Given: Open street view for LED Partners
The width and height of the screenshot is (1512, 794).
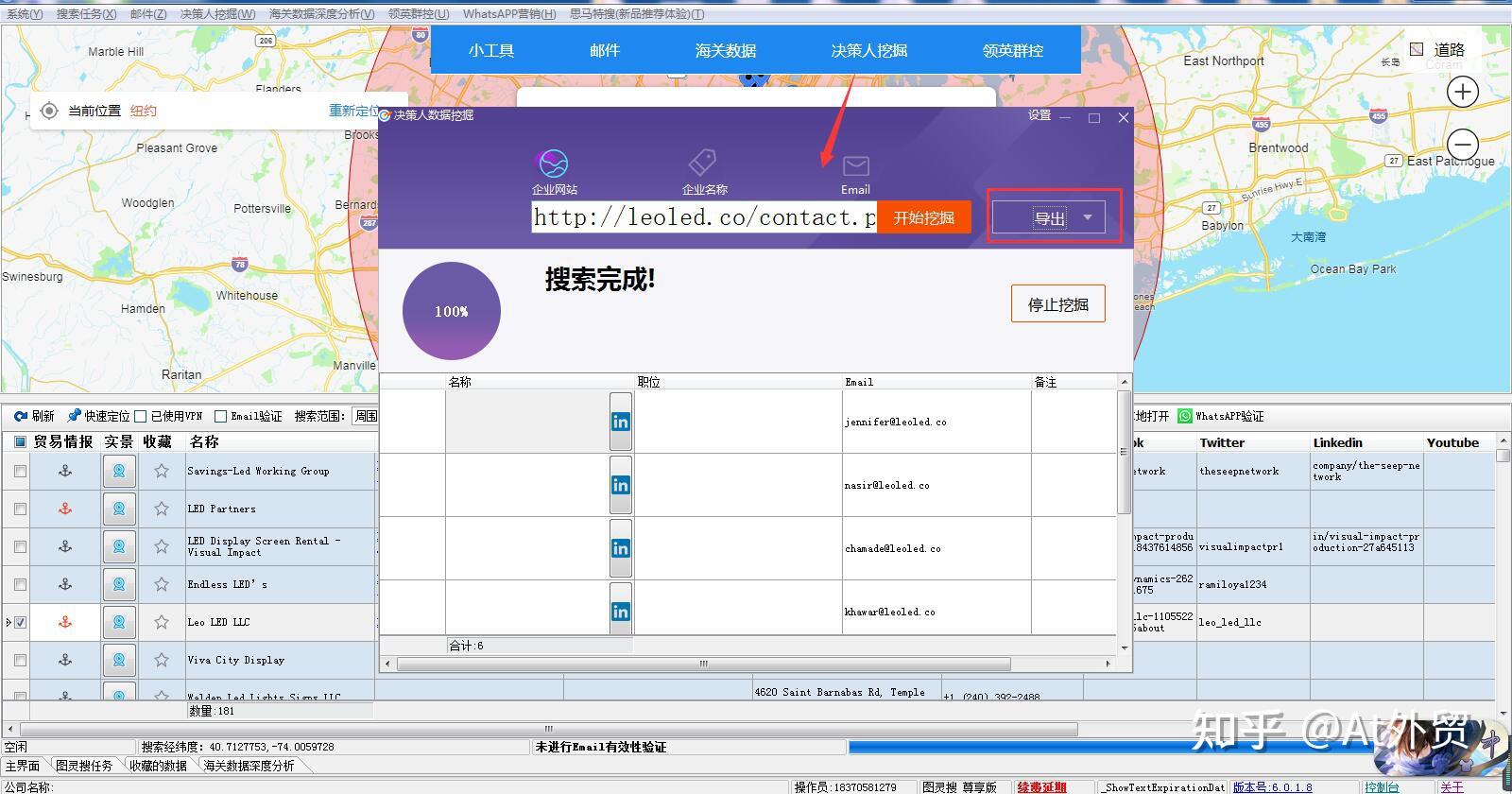Looking at the screenshot, I should pyautogui.click(x=119, y=509).
